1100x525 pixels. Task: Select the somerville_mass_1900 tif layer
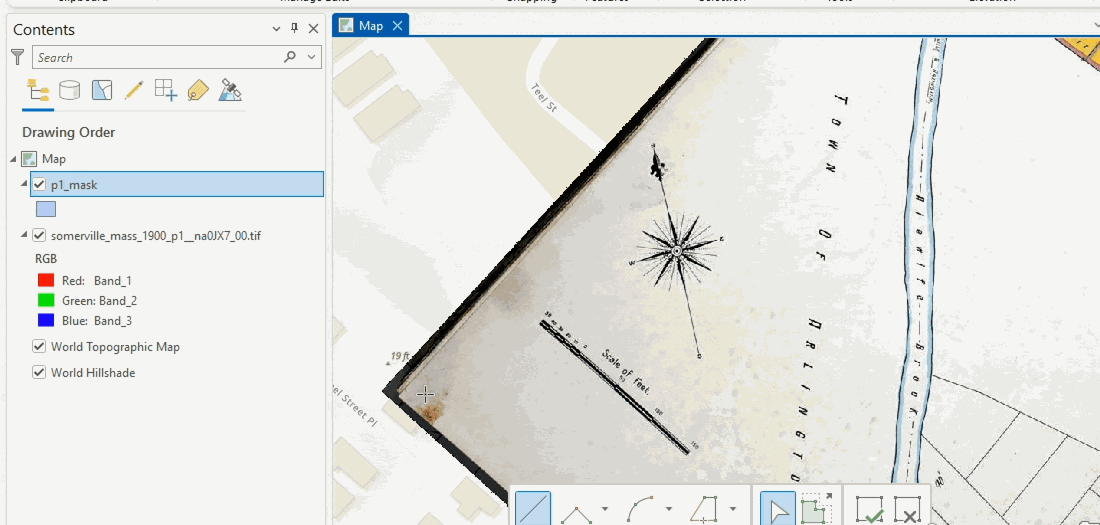pyautogui.click(x=155, y=236)
